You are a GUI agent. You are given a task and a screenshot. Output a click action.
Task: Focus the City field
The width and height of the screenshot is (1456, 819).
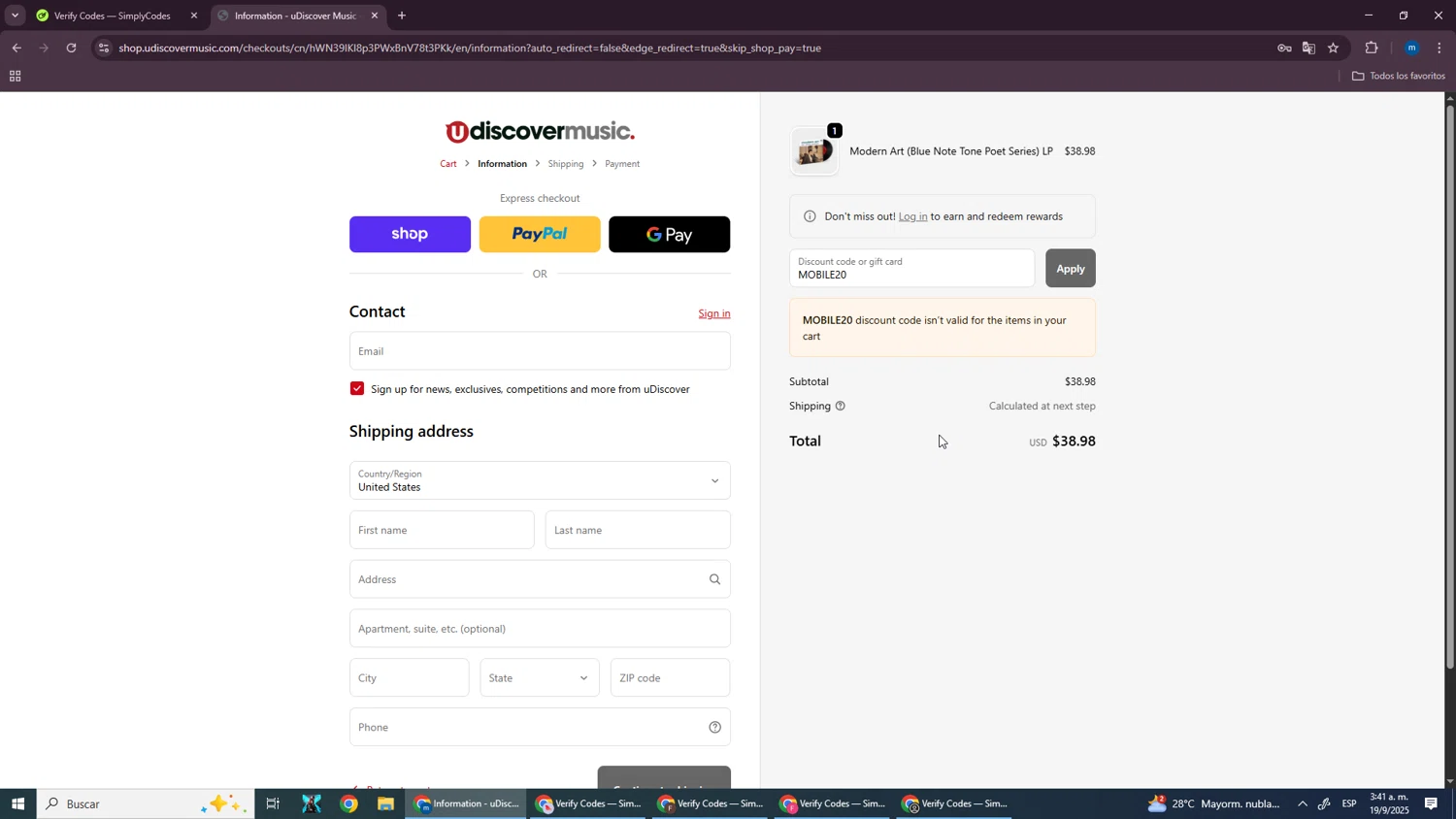tap(409, 678)
